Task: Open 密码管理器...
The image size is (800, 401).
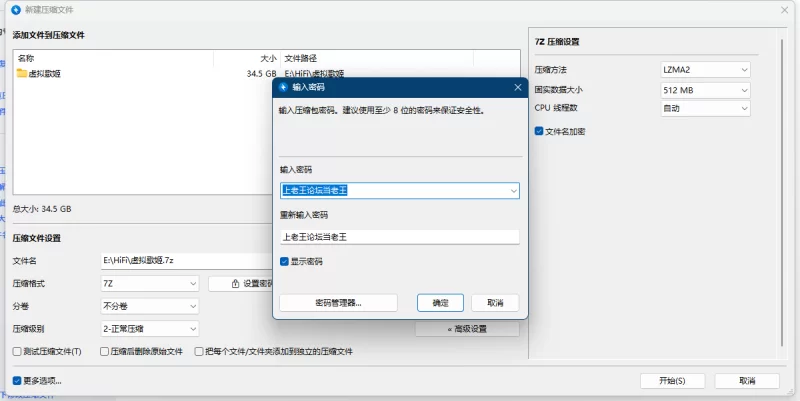Action: point(338,303)
